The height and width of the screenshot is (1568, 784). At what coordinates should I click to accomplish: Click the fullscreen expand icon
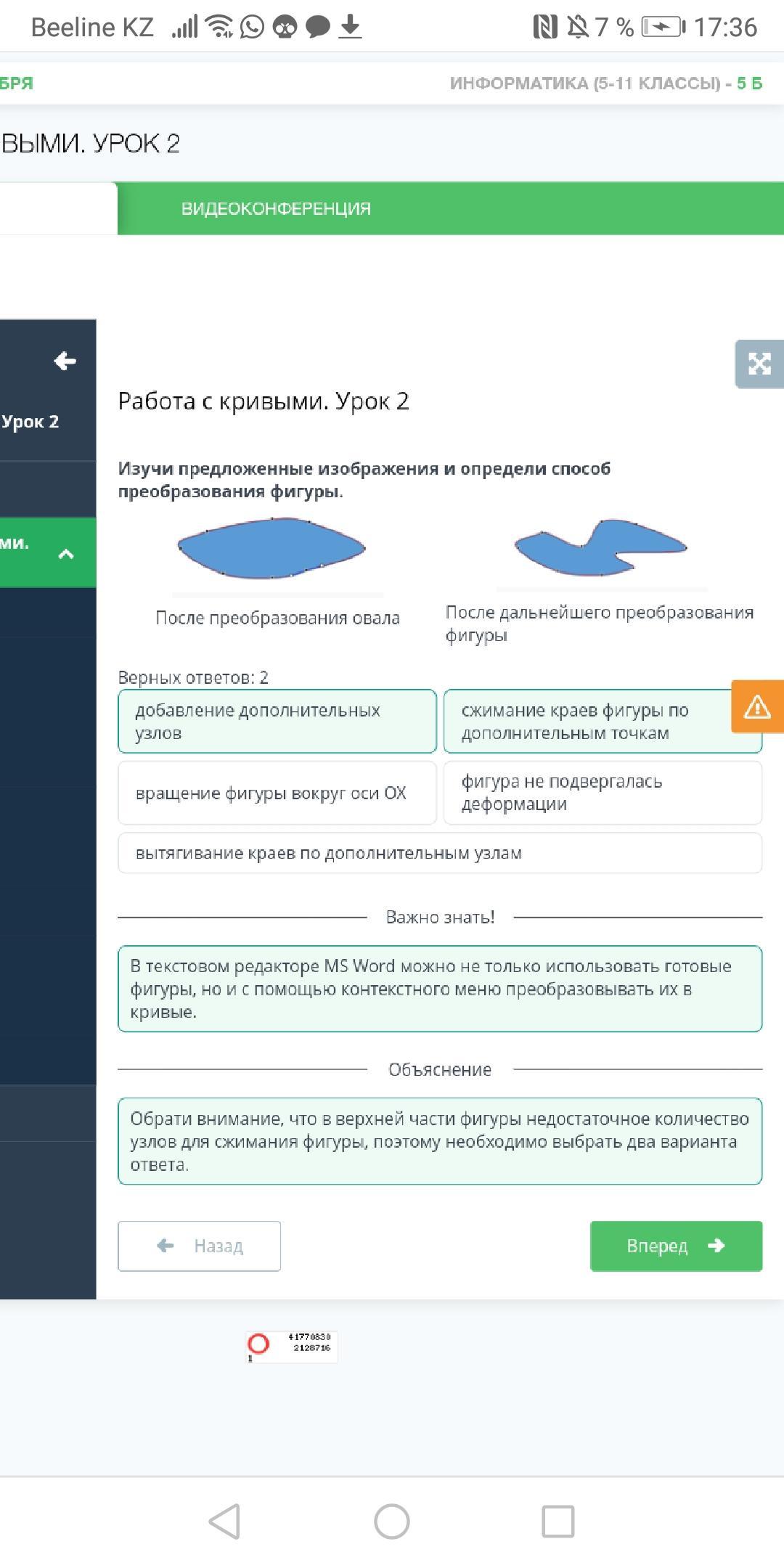[759, 364]
